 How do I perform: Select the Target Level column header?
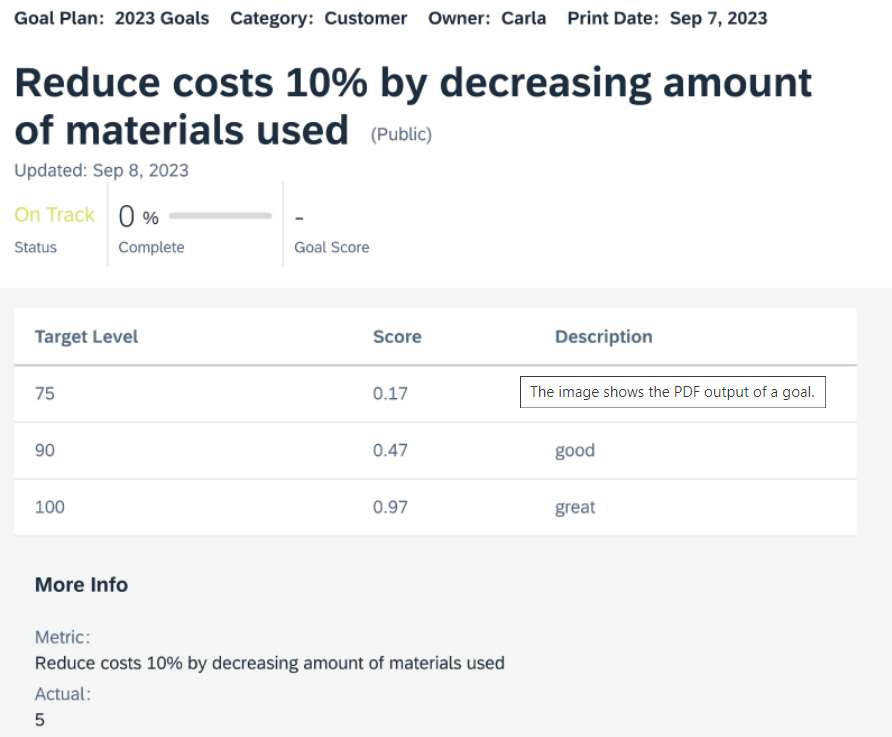(x=86, y=337)
